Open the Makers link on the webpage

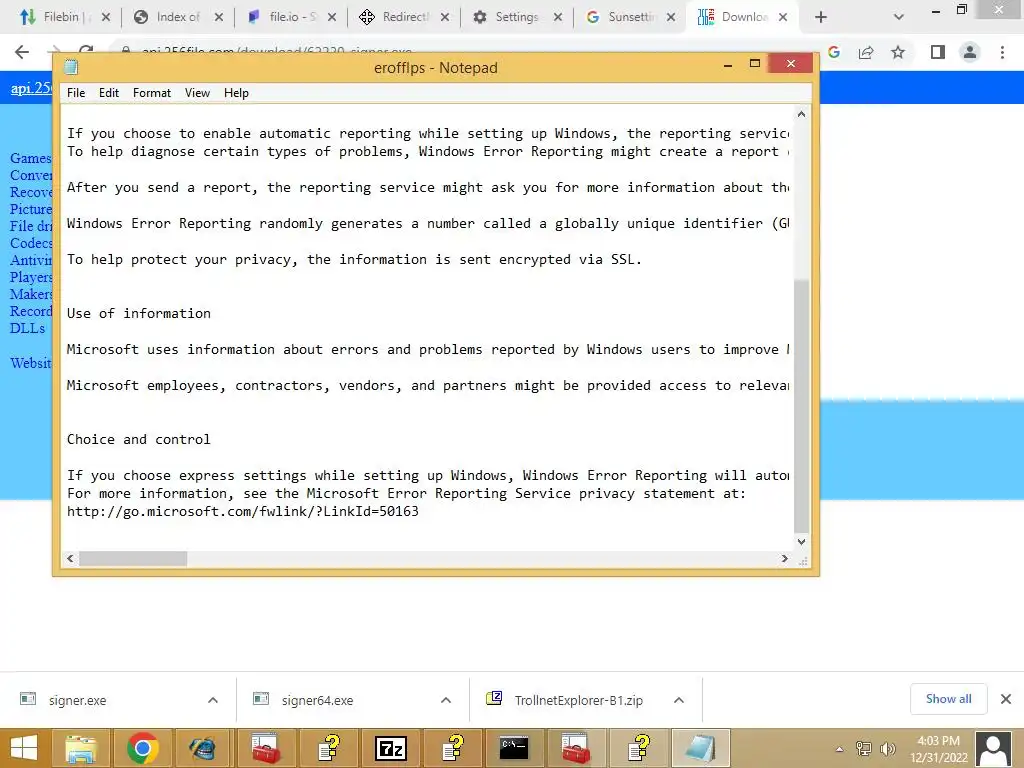click(x=31, y=294)
